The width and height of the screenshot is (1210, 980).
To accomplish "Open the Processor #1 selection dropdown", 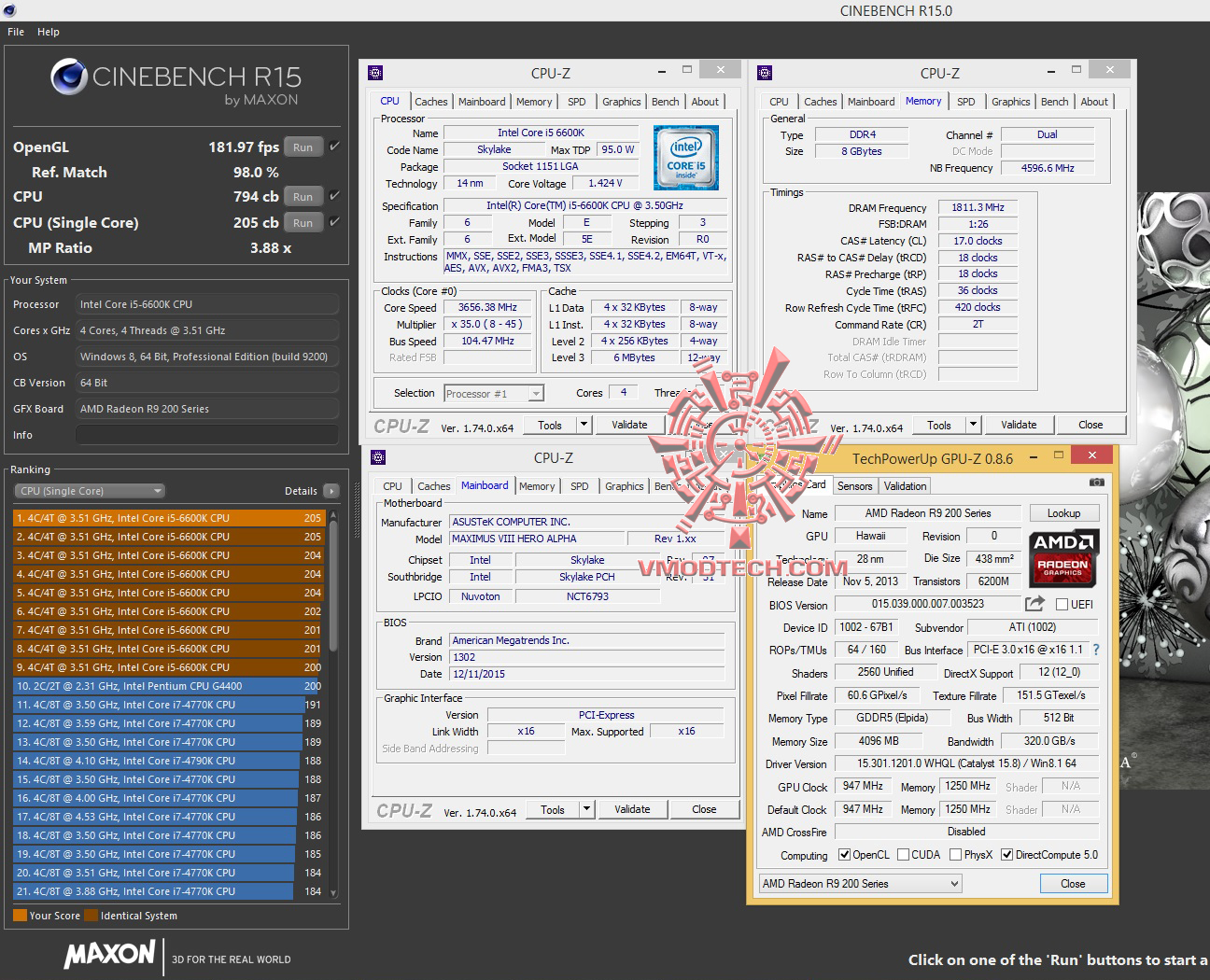I will (x=494, y=394).
